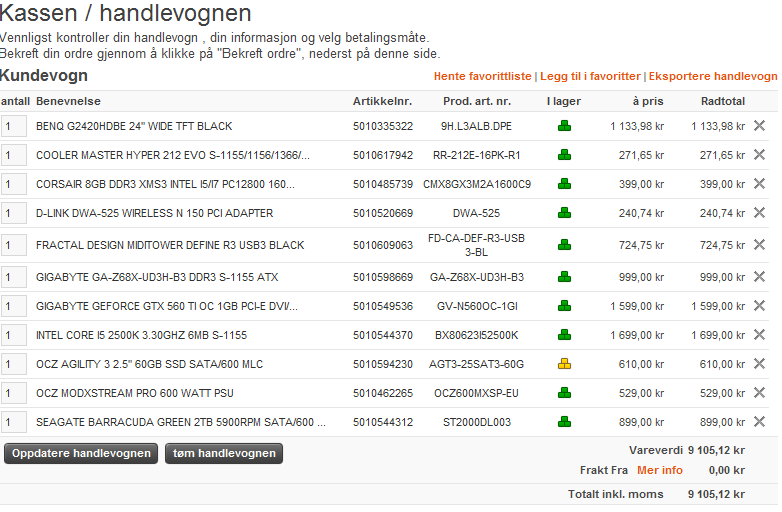
Task: Select article number 5010594230
Action: coord(383,364)
